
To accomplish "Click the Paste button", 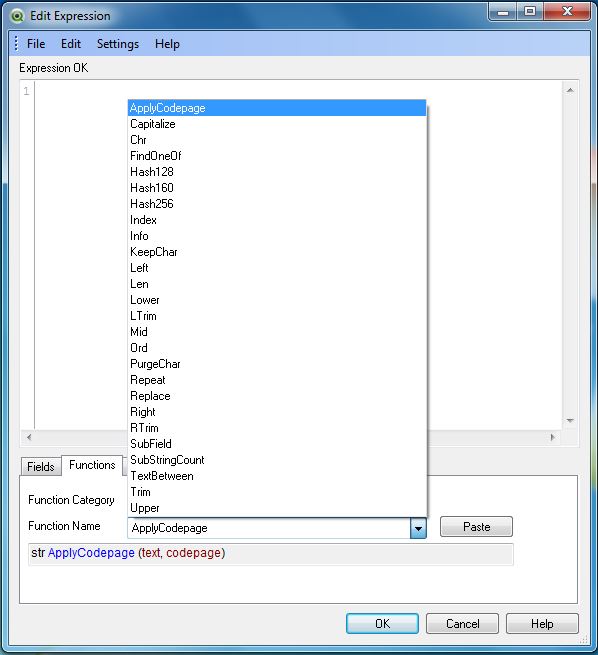I will point(476,527).
